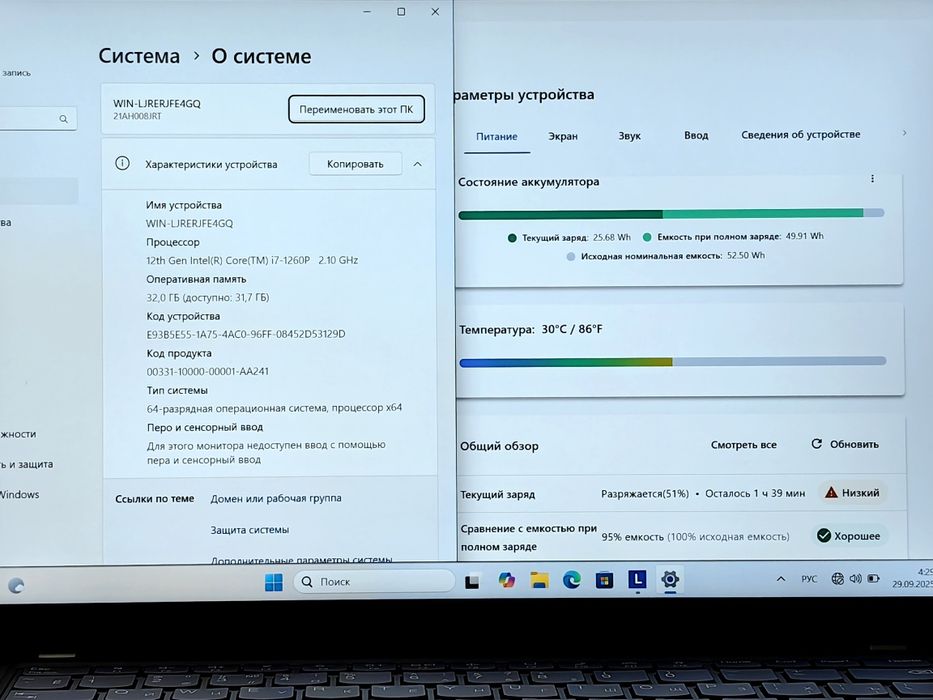The width and height of the screenshot is (933, 700).
Task: Click Смотреть все link
Action: (x=743, y=445)
